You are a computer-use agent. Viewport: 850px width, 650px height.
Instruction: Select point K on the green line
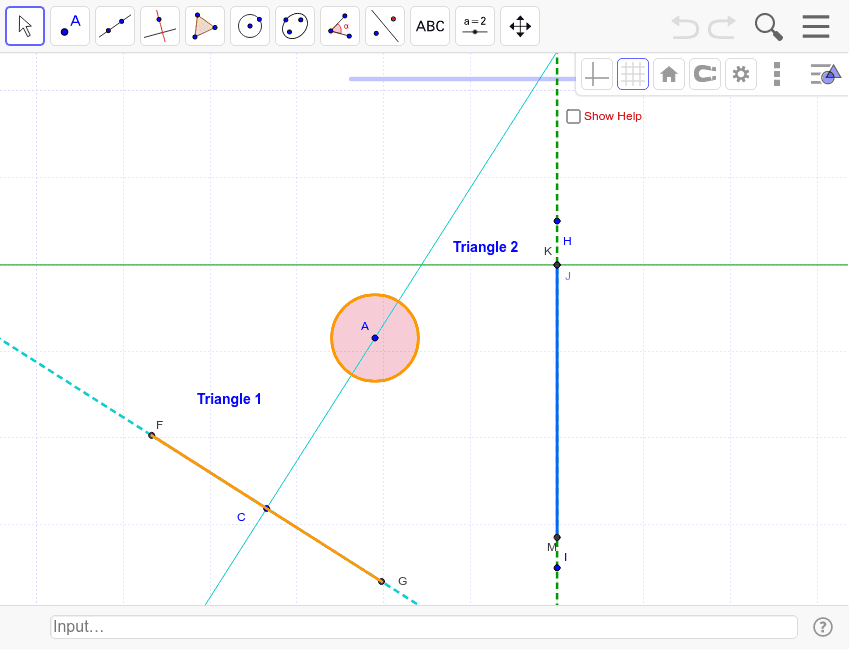pyautogui.click(x=557, y=265)
